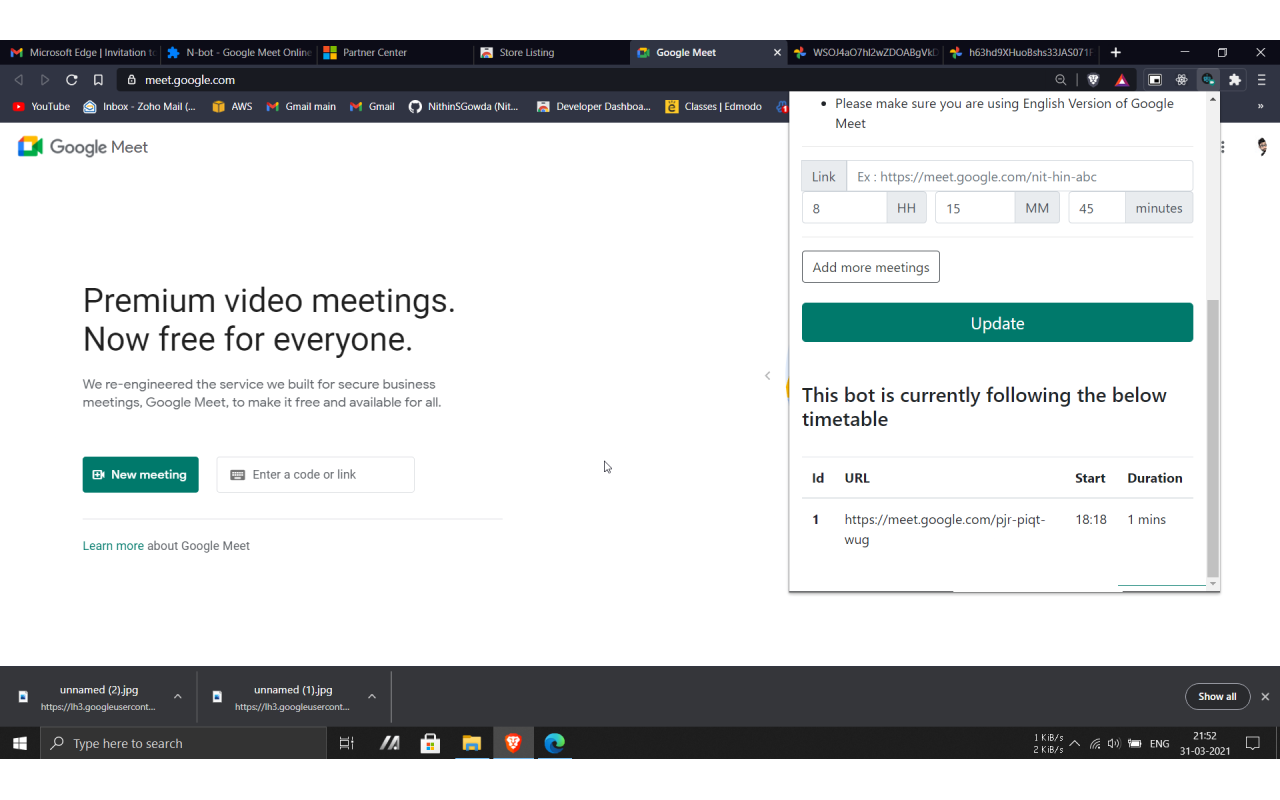This screenshot has height=800, width=1280.
Task: Click the timetable URL meet.google.com/pjr-piqt-wug
Action: coord(945,529)
